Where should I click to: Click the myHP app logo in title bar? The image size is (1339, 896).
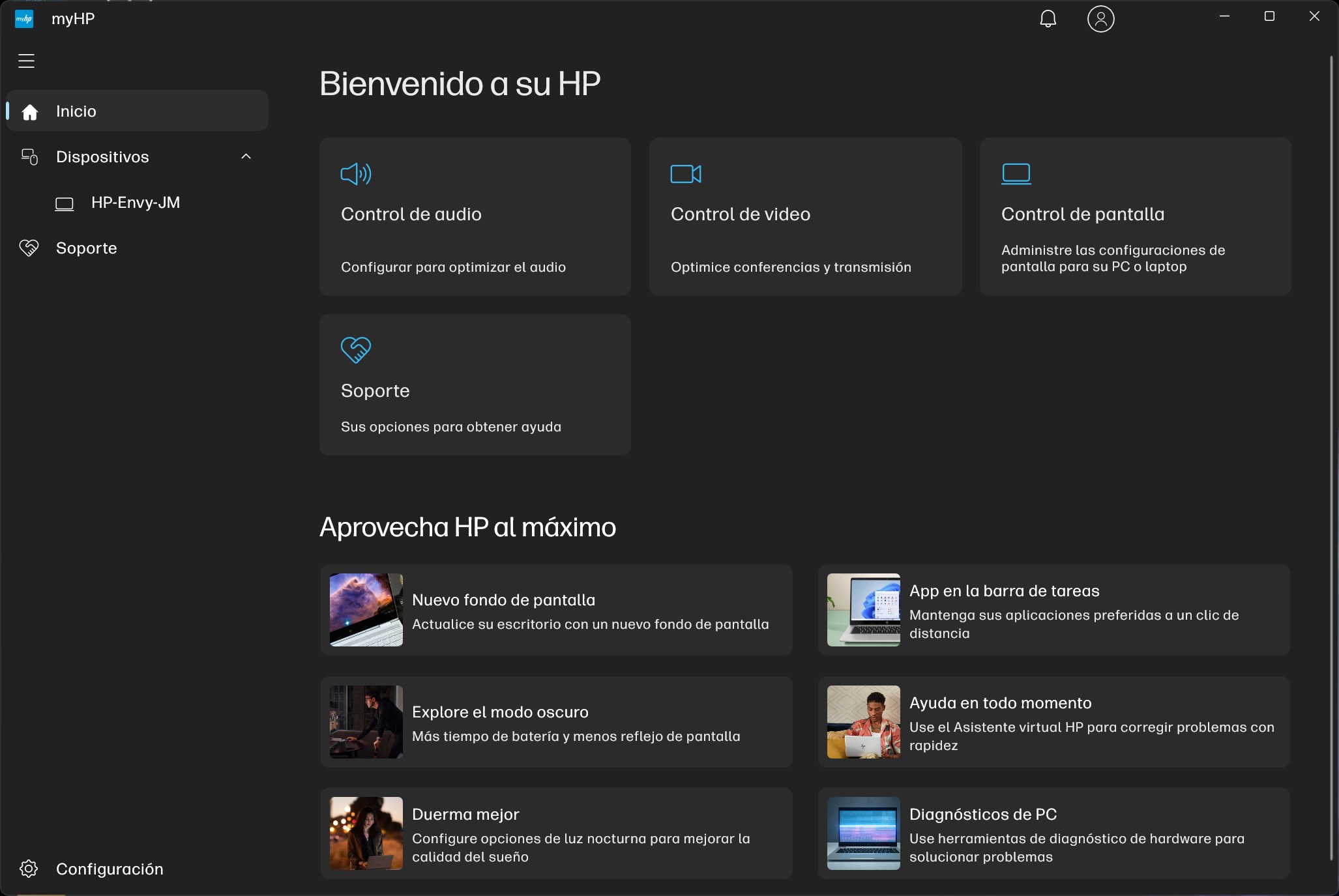(24, 19)
